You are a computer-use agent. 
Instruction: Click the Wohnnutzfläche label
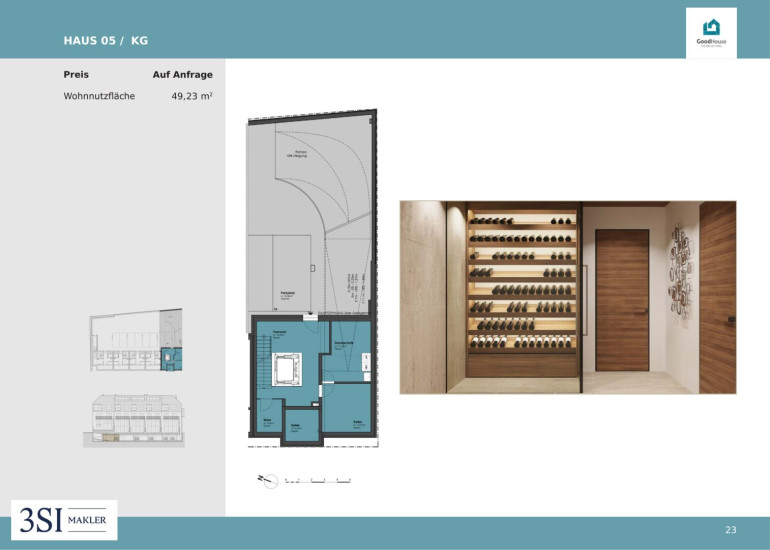coord(99,96)
